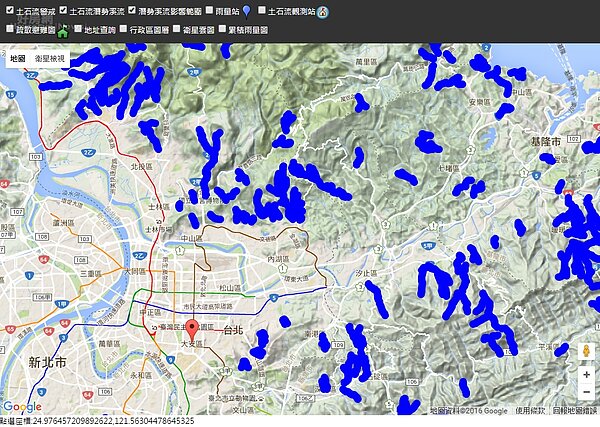The width and height of the screenshot is (600, 427).
Task: Uncheck the 潛勢溪流影響範圍 checkbox
Action: [x=132, y=10]
